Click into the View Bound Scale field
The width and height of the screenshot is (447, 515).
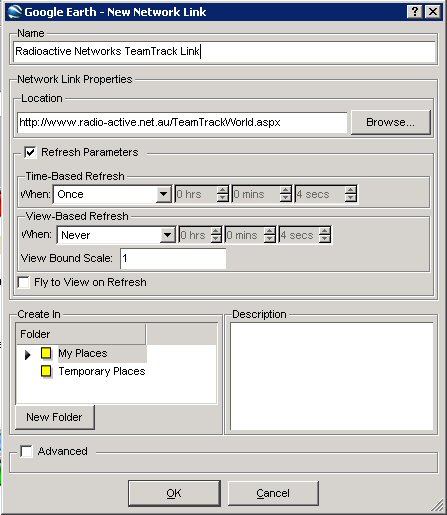pyautogui.click(x=173, y=258)
